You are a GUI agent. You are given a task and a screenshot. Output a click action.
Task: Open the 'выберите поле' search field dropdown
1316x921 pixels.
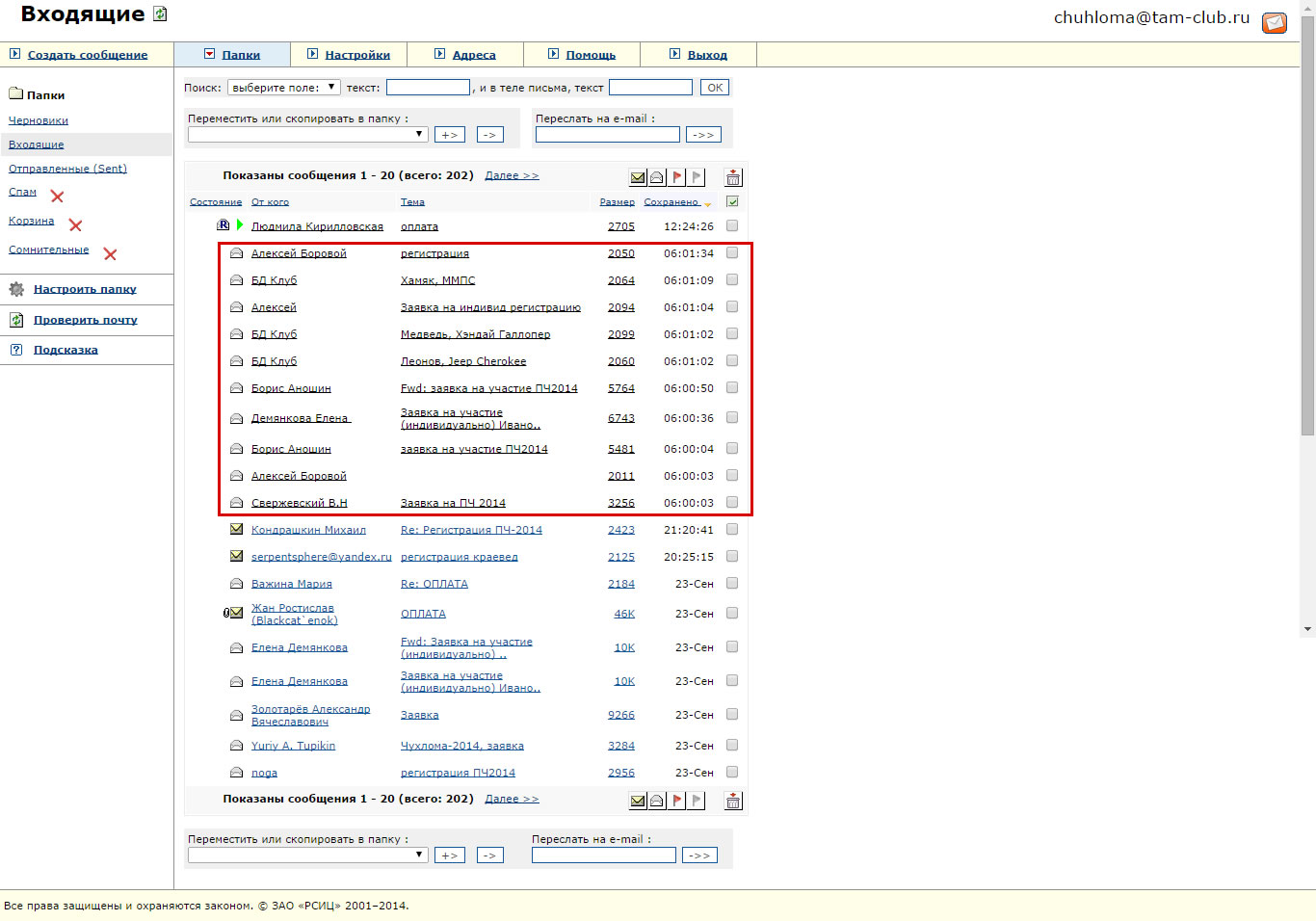[x=284, y=88]
